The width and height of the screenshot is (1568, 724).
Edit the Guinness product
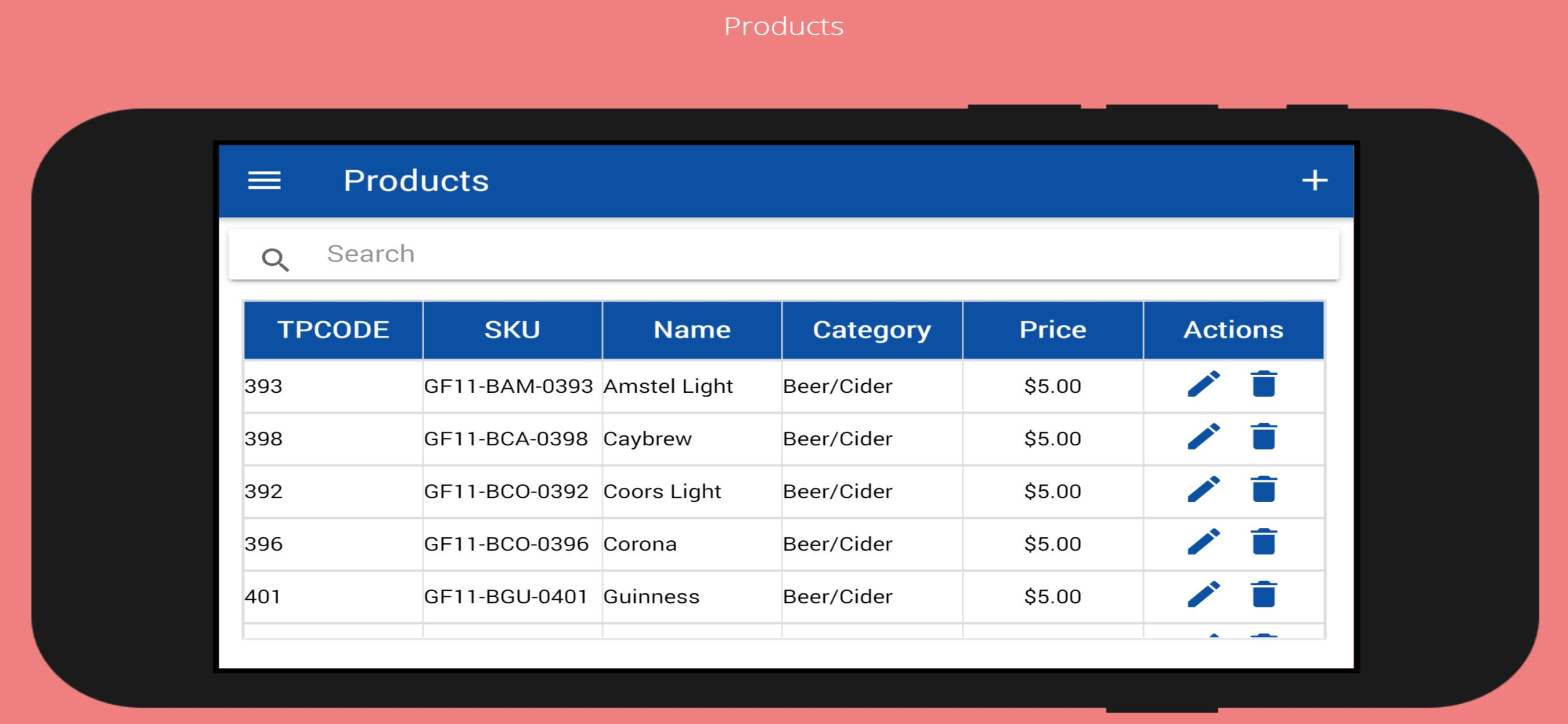[x=1203, y=595]
